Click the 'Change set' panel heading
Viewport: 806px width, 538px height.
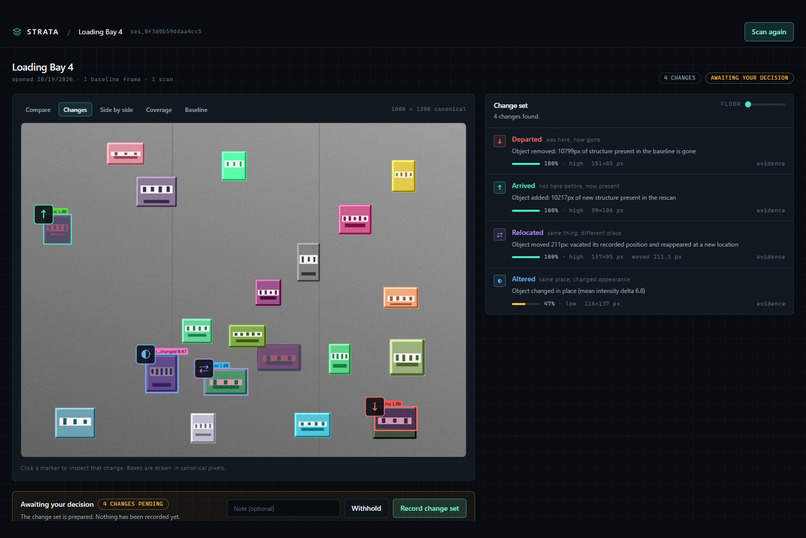pyautogui.click(x=510, y=105)
